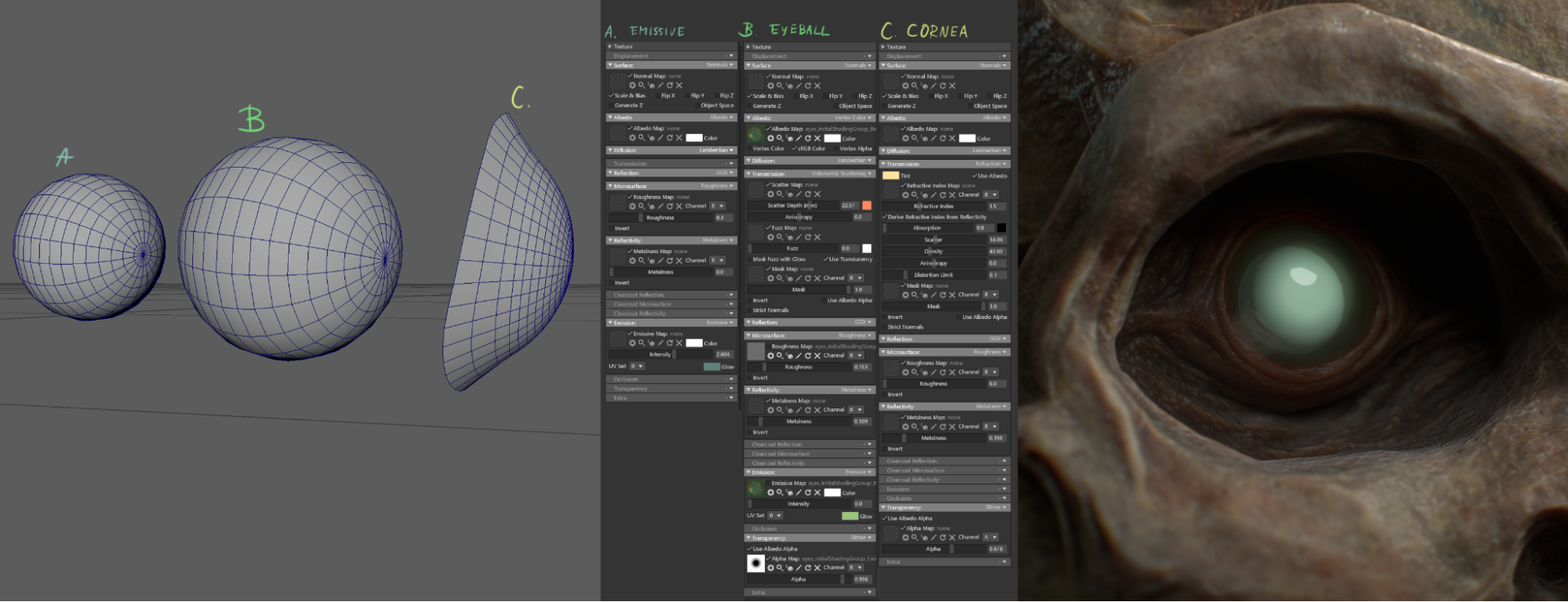Open Albedo Map settings gear in Eyeball panel
This screenshot has height=602, width=1568.
pyautogui.click(x=770, y=139)
